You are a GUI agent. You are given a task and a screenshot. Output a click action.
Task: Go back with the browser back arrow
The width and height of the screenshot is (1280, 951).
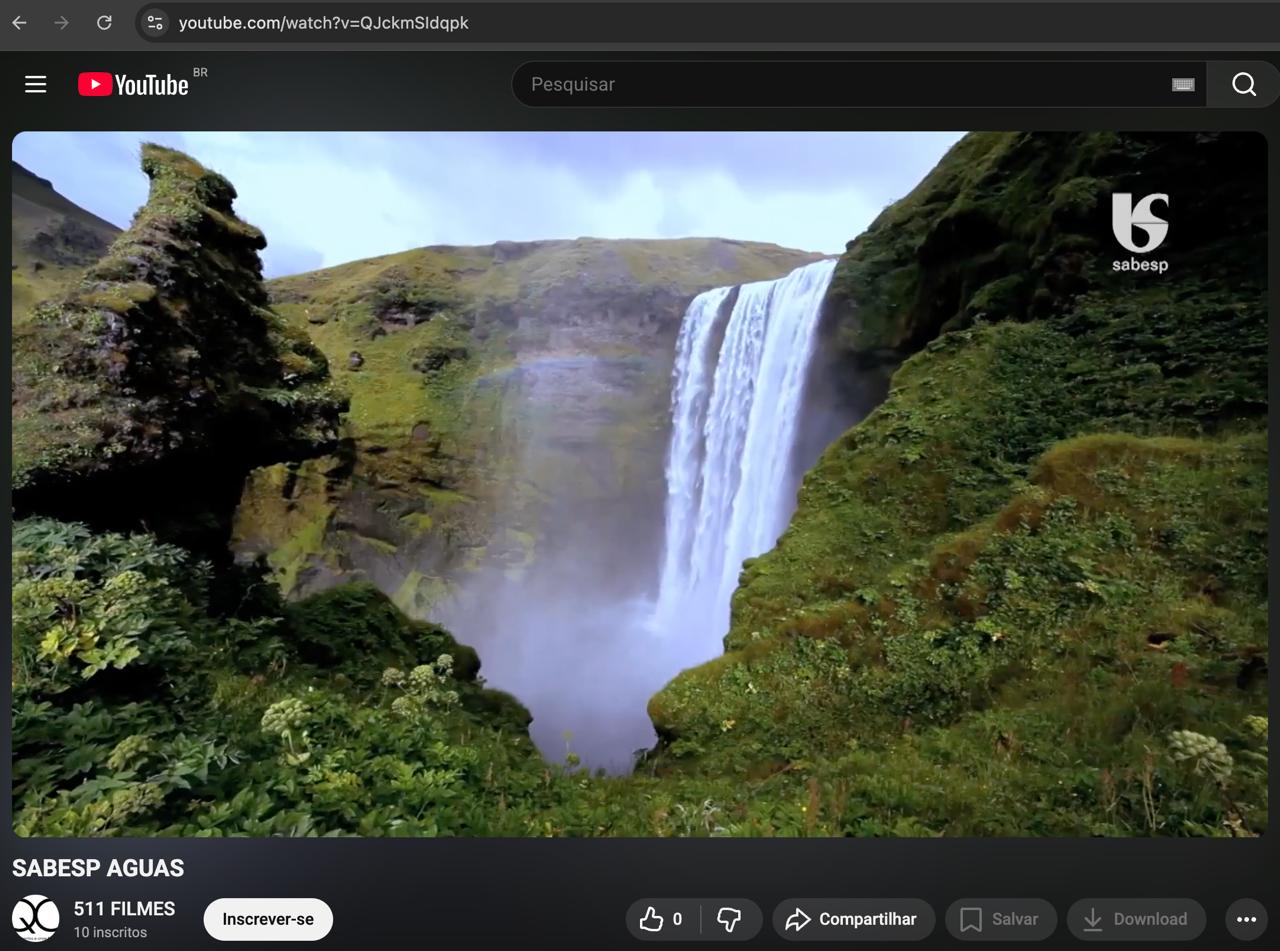pyautogui.click(x=19, y=22)
